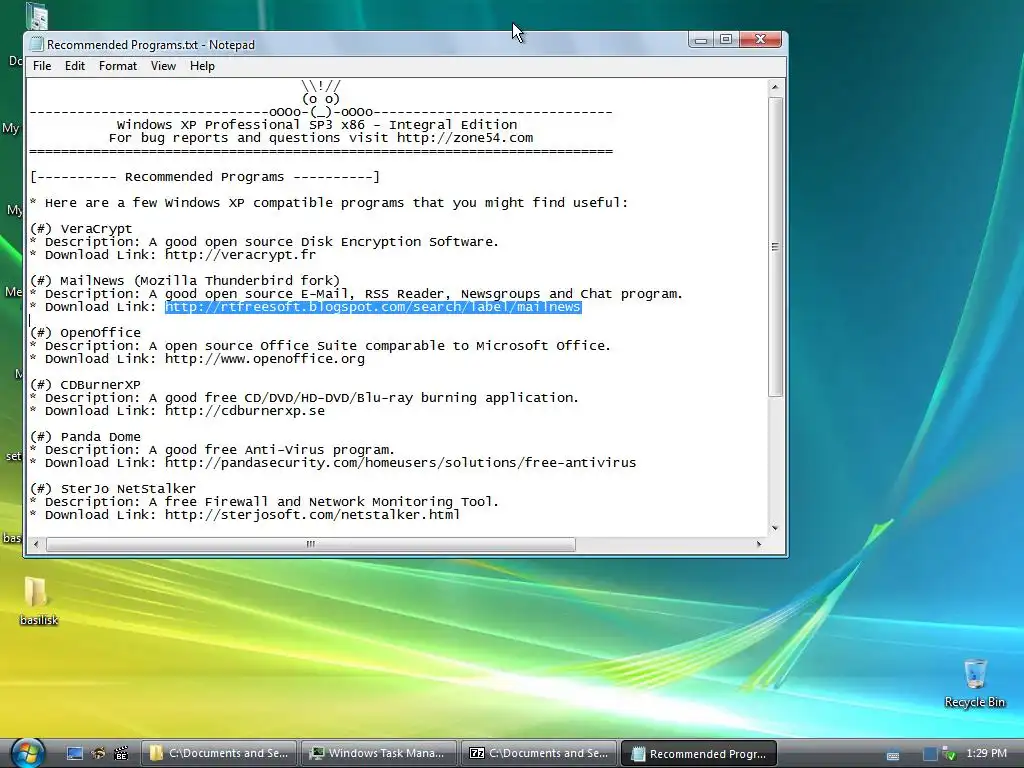Click the clapperboard quick launch icon

(x=121, y=753)
